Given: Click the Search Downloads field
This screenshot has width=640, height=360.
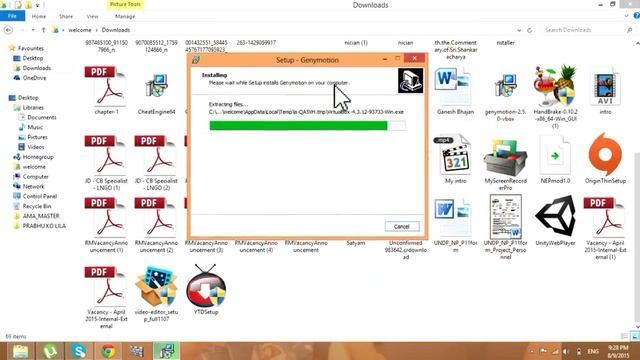Looking at the screenshot, I should (588, 30).
